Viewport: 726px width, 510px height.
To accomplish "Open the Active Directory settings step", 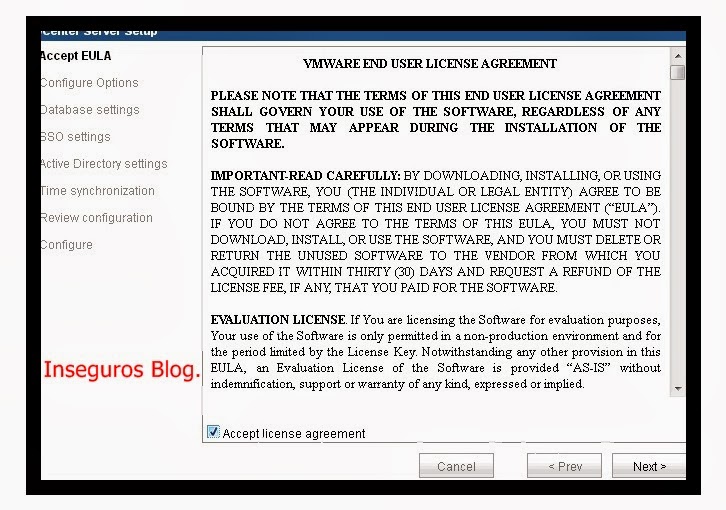I will (104, 164).
